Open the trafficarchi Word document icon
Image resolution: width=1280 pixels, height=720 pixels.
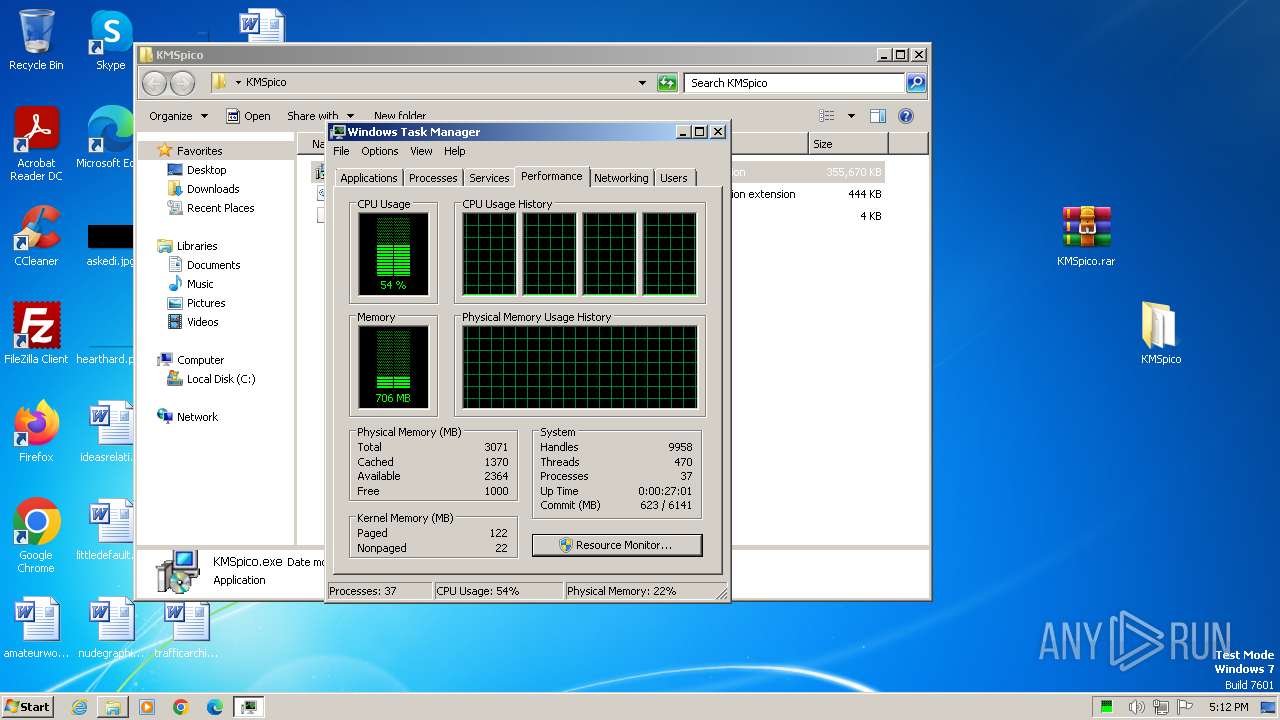186,627
